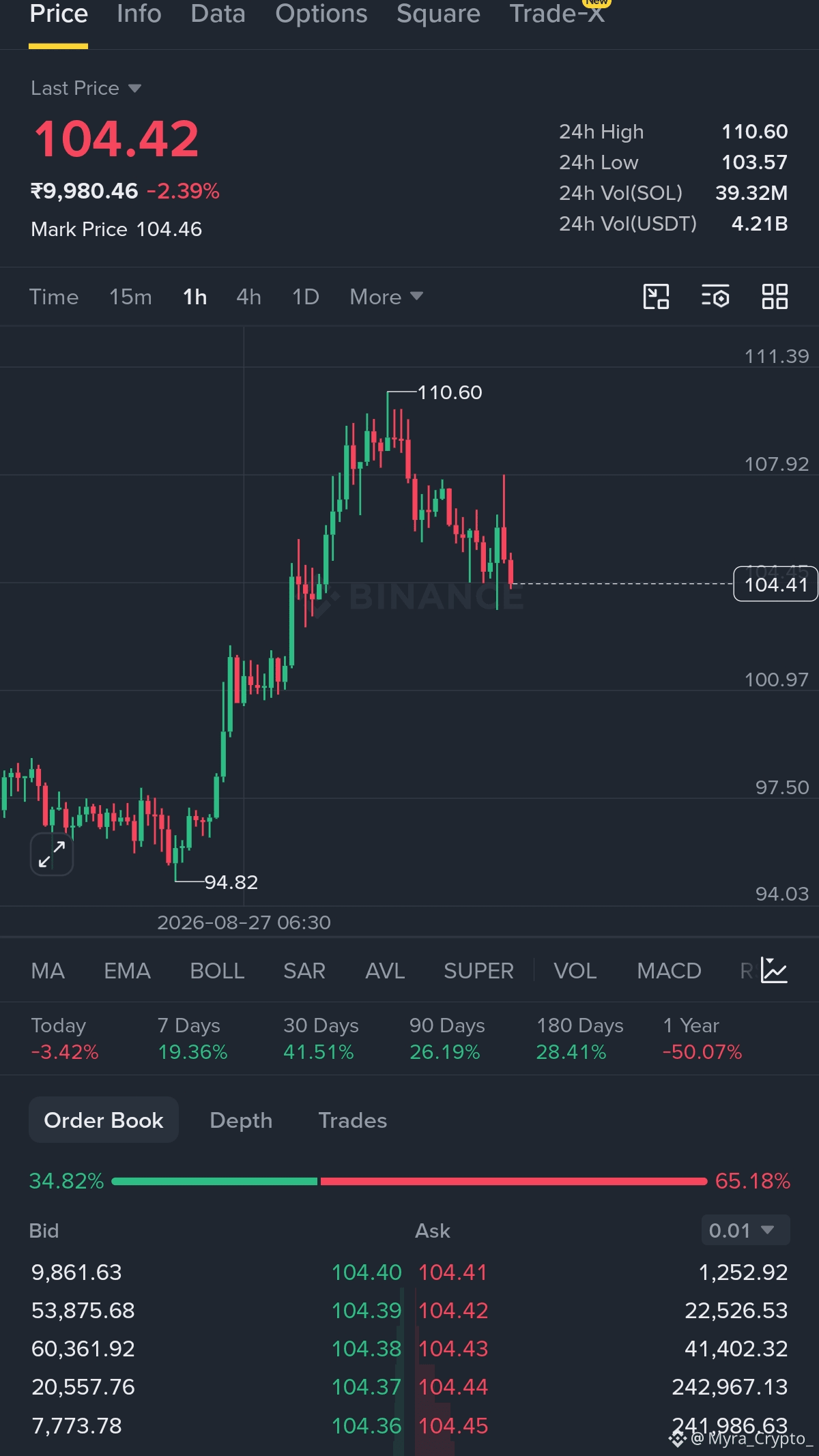This screenshot has height=1456, width=819.
Task: Expand chart to fullscreen with arrows icon
Action: click(52, 854)
